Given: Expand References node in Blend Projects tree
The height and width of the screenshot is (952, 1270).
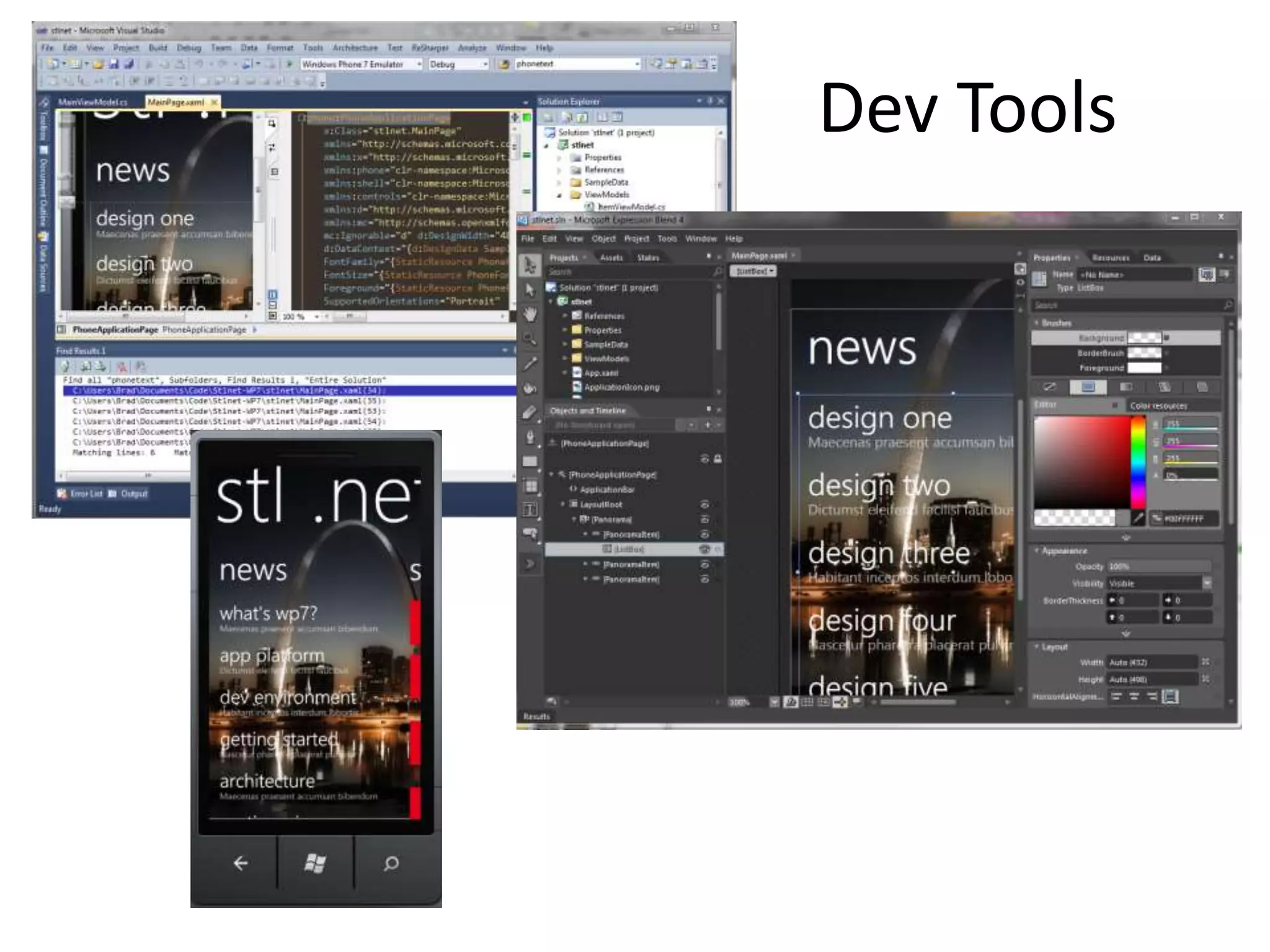Looking at the screenshot, I should pos(565,315).
